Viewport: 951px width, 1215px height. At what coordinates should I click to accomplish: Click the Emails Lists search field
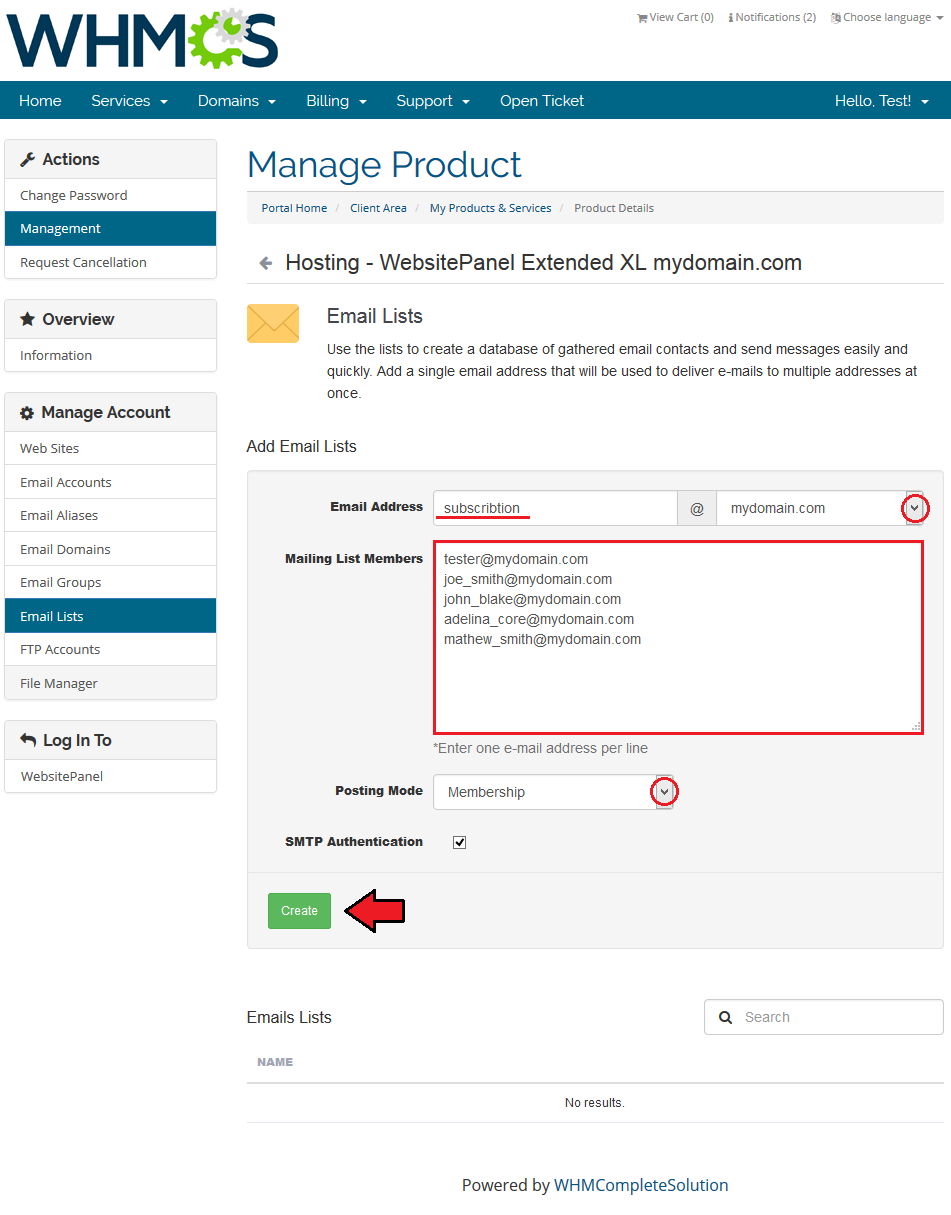(x=824, y=1017)
